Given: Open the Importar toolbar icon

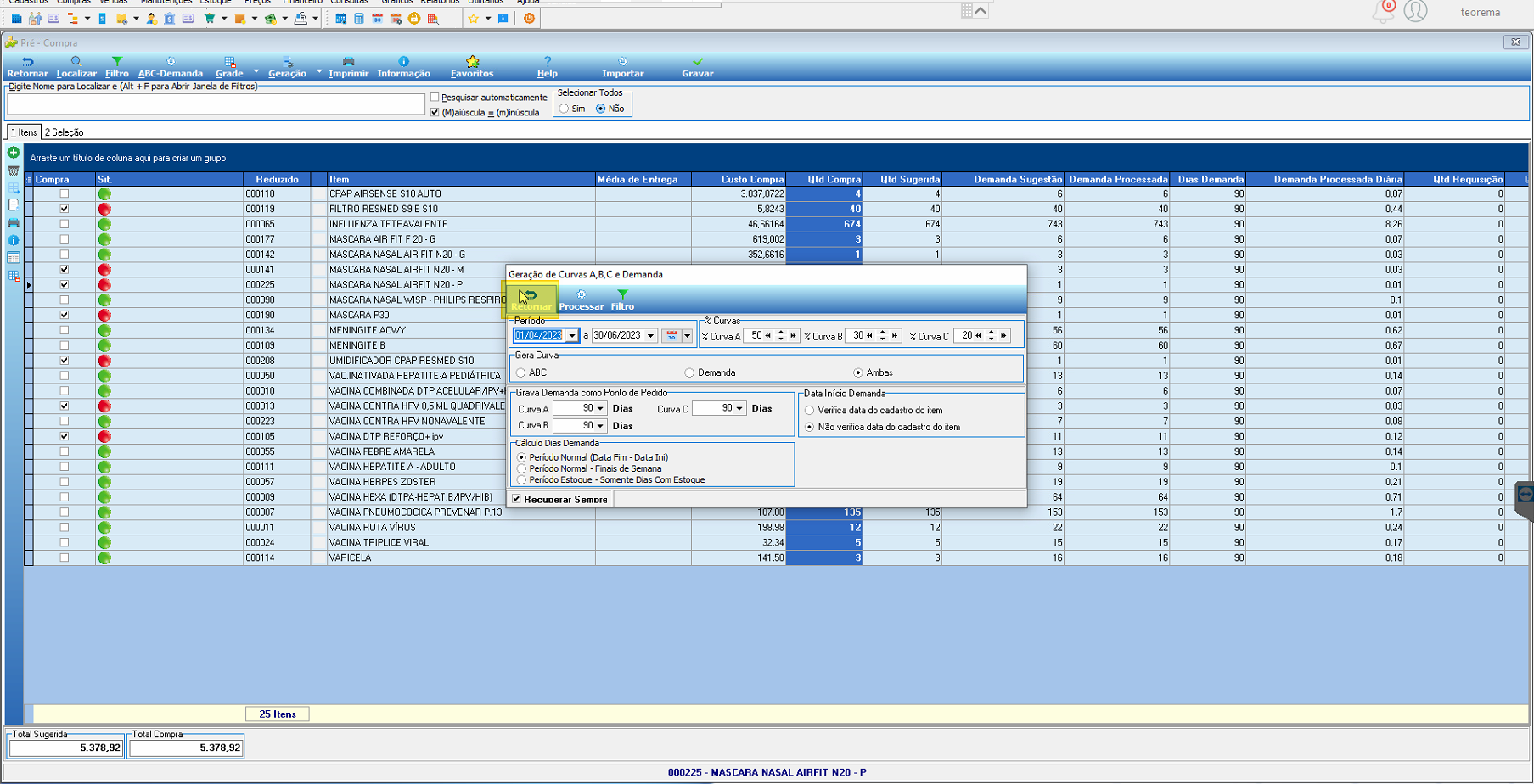Looking at the screenshot, I should (623, 61).
